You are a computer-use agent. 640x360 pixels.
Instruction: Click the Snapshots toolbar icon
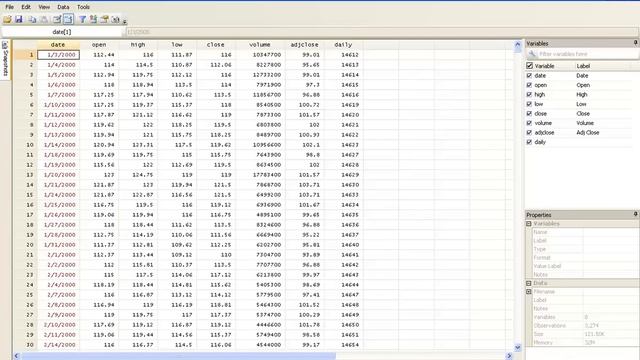coord(116,19)
